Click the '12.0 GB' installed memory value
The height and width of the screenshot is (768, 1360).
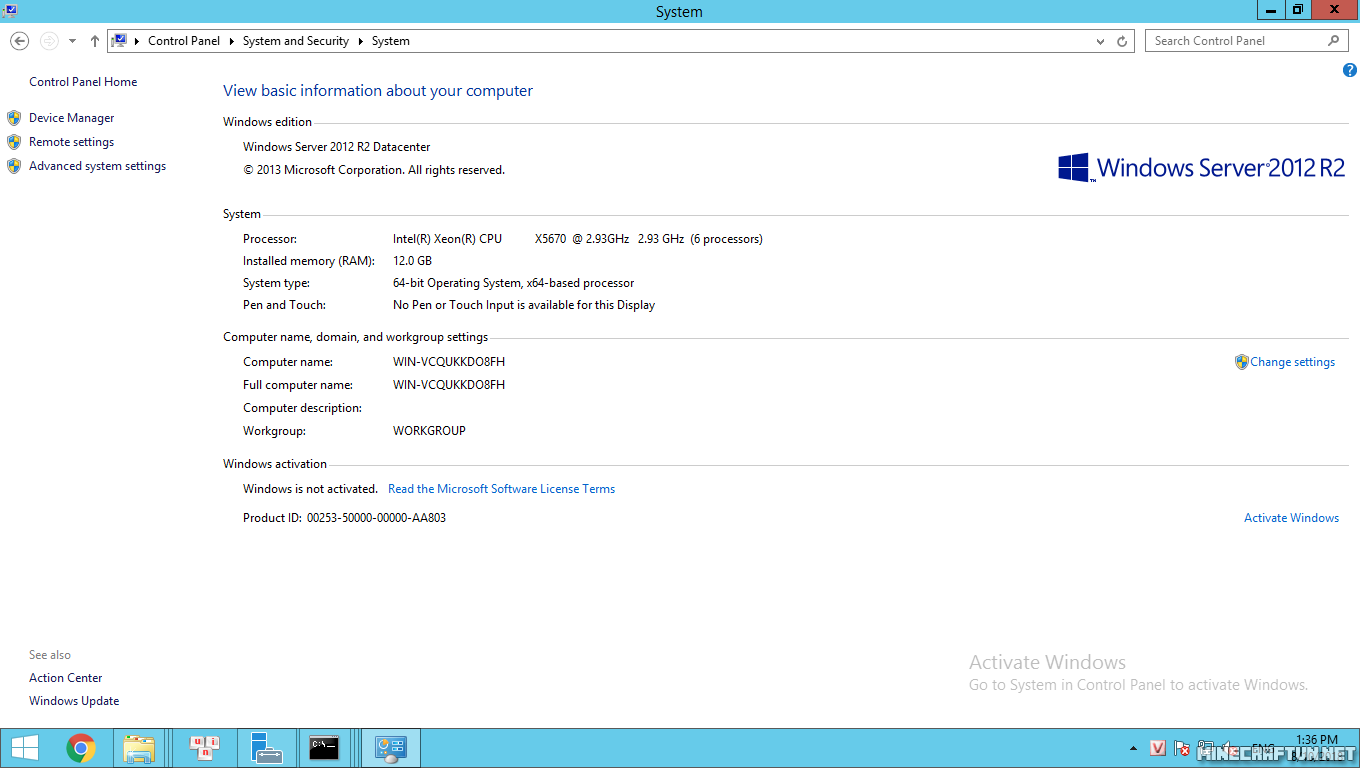coord(413,261)
